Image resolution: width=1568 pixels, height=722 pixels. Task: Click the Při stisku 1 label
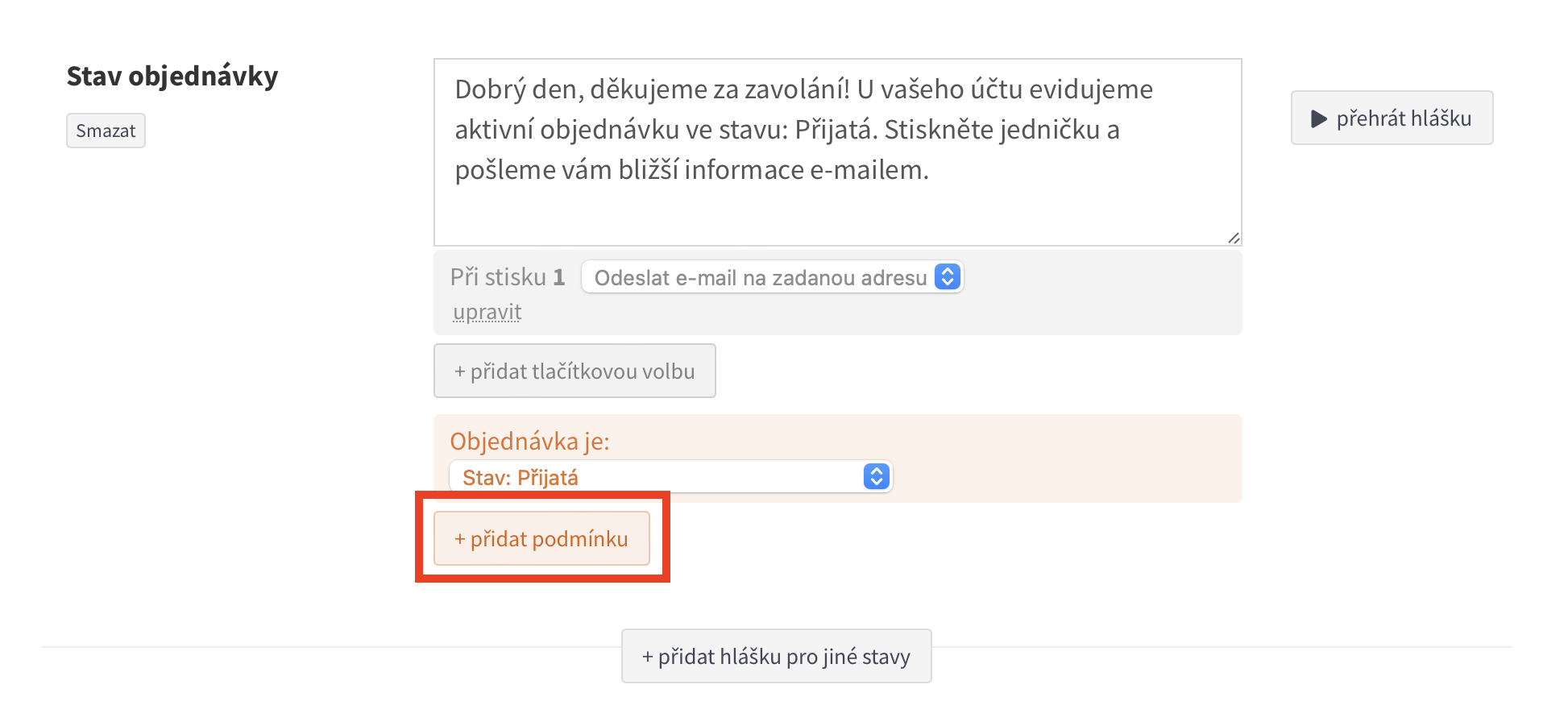(508, 277)
